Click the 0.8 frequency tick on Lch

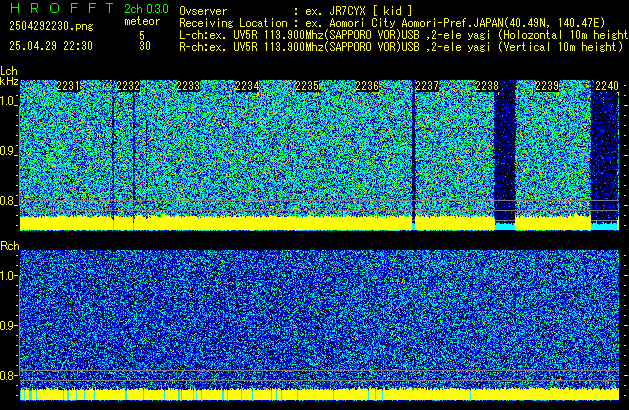[8, 201]
